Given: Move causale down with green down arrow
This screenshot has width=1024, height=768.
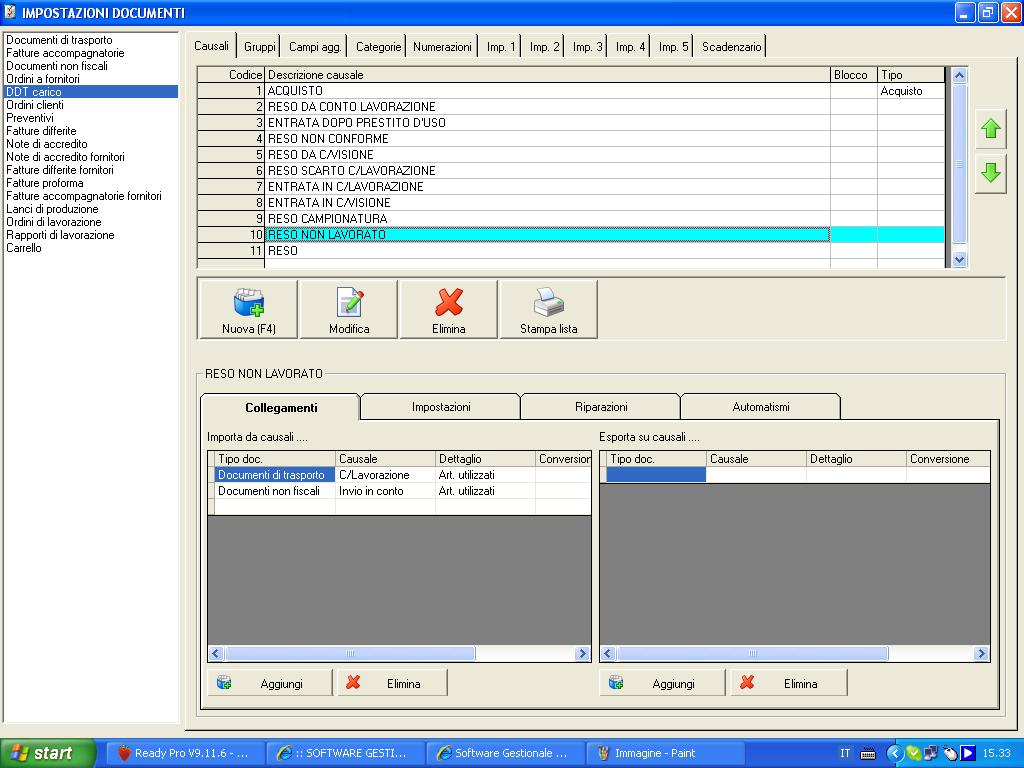Looking at the screenshot, I should click(990, 173).
